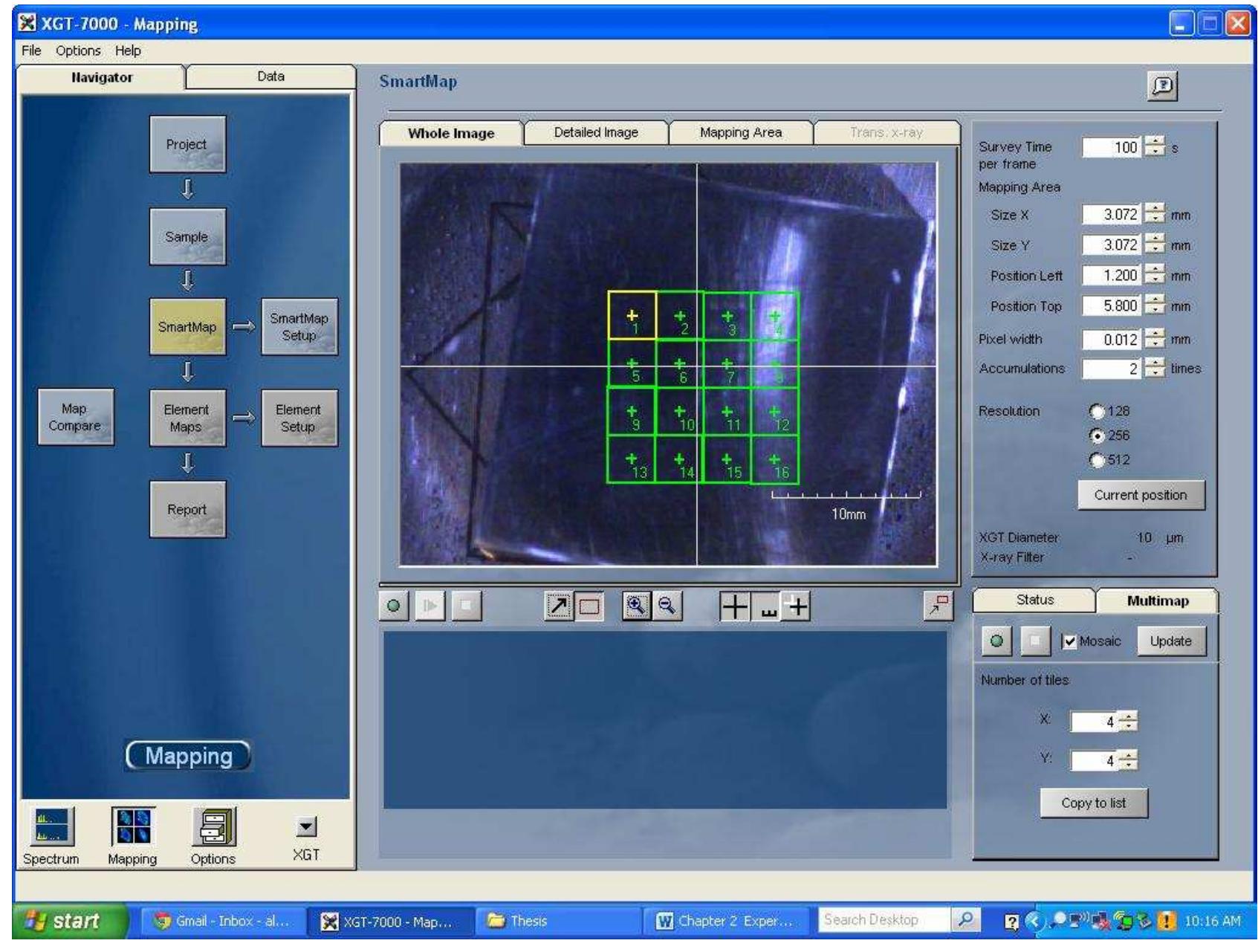Adjust Survey Time per frame spinner
This screenshot has height=952, width=1258.
click(x=1155, y=147)
